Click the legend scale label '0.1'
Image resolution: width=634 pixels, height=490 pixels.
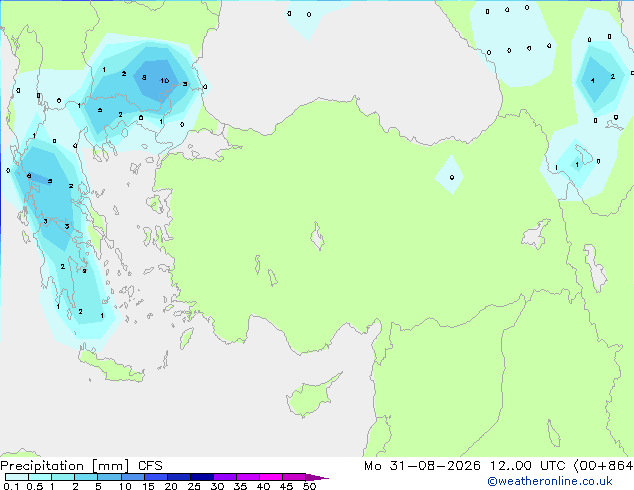click(11, 486)
